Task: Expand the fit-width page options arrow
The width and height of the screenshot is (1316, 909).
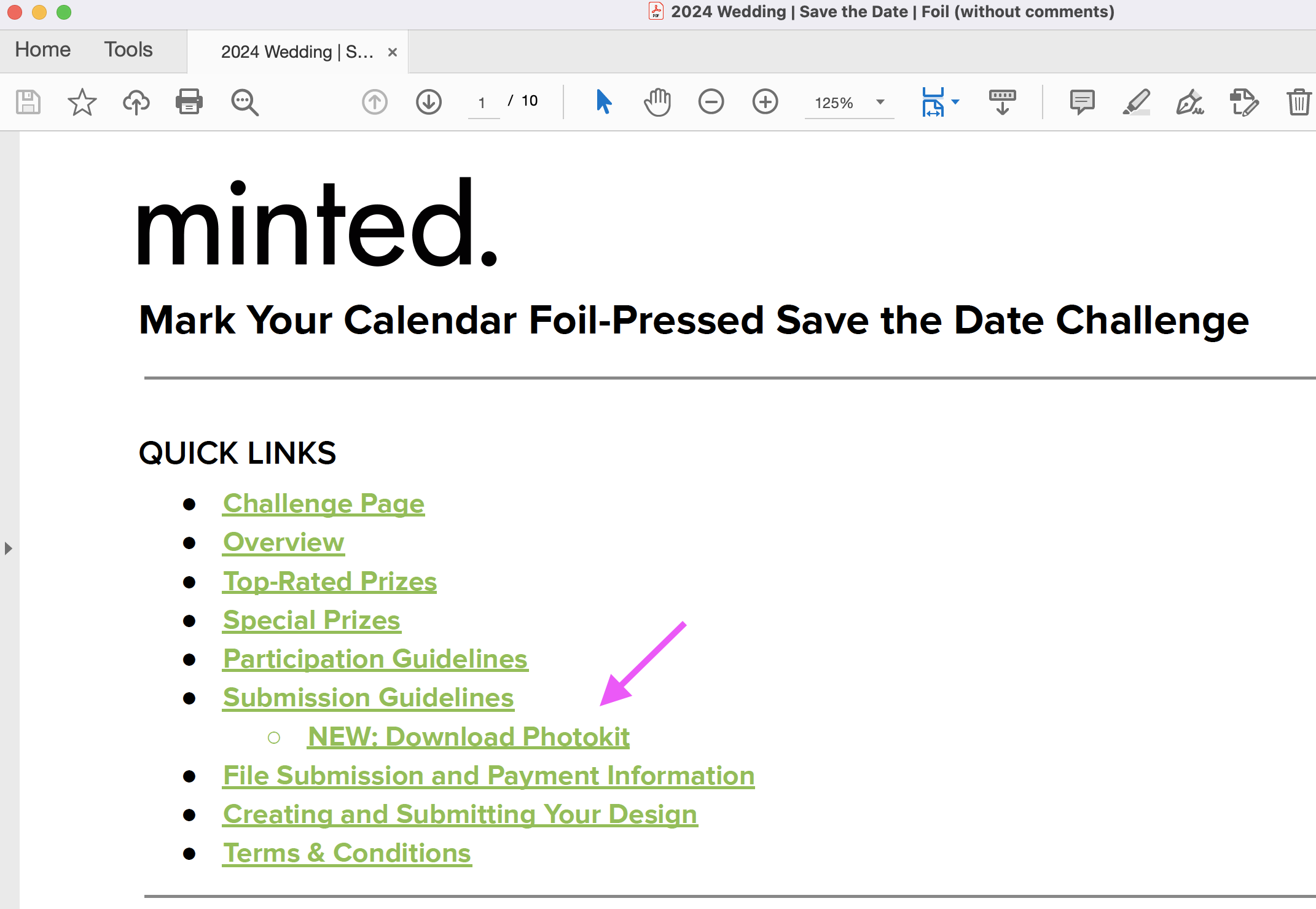Action: [x=955, y=102]
